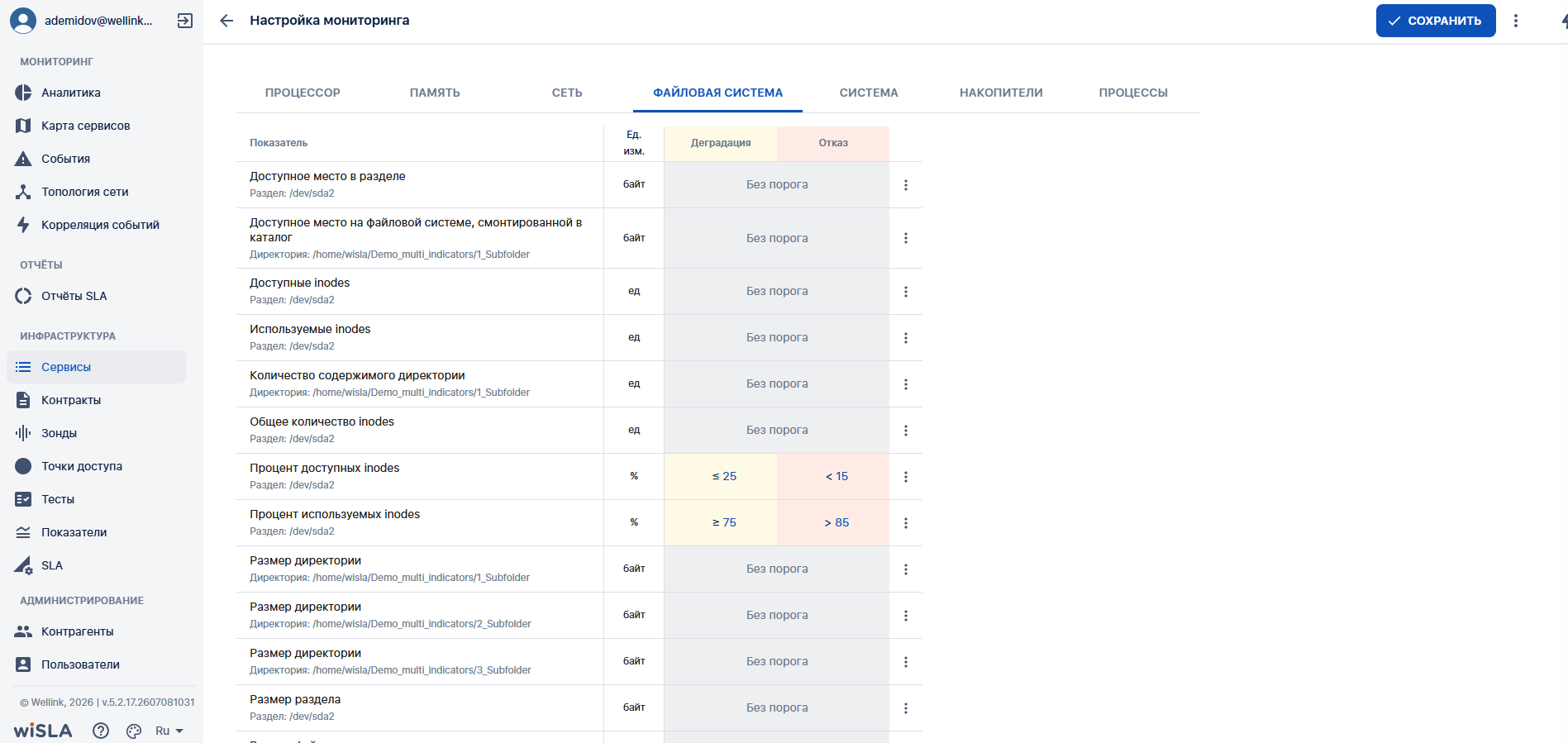Open row menu for Доступное место в разделе
Image resolution: width=1568 pixels, height=743 pixels.
[x=906, y=185]
